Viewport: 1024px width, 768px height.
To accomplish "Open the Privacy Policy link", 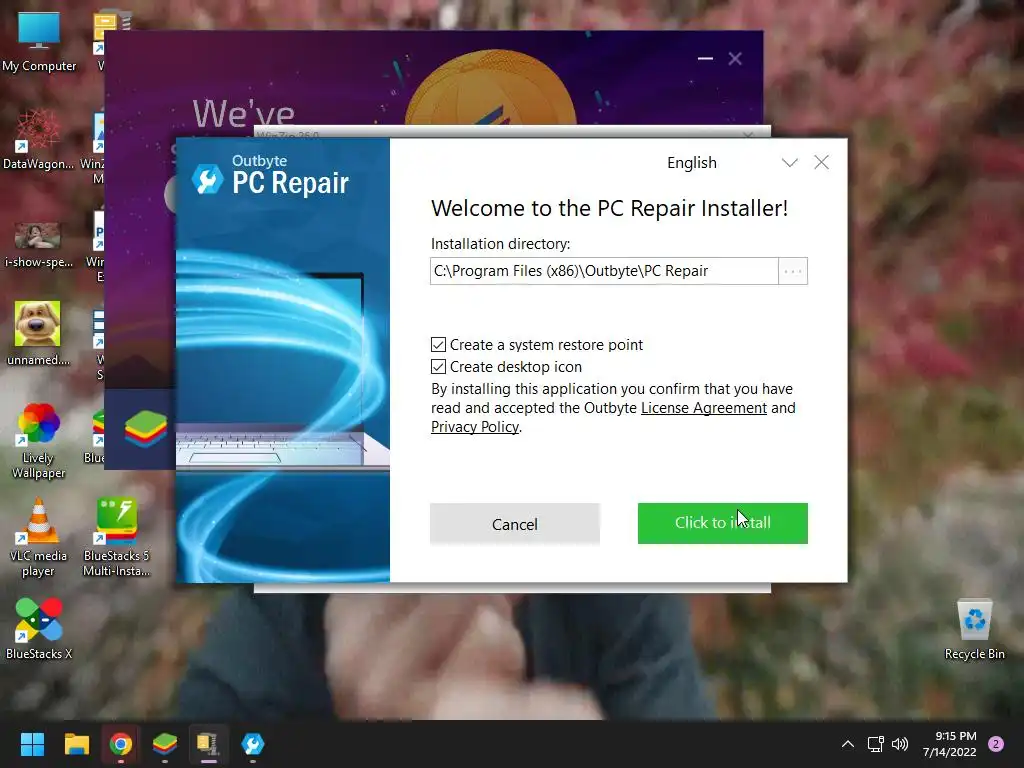I will pyautogui.click(x=475, y=427).
